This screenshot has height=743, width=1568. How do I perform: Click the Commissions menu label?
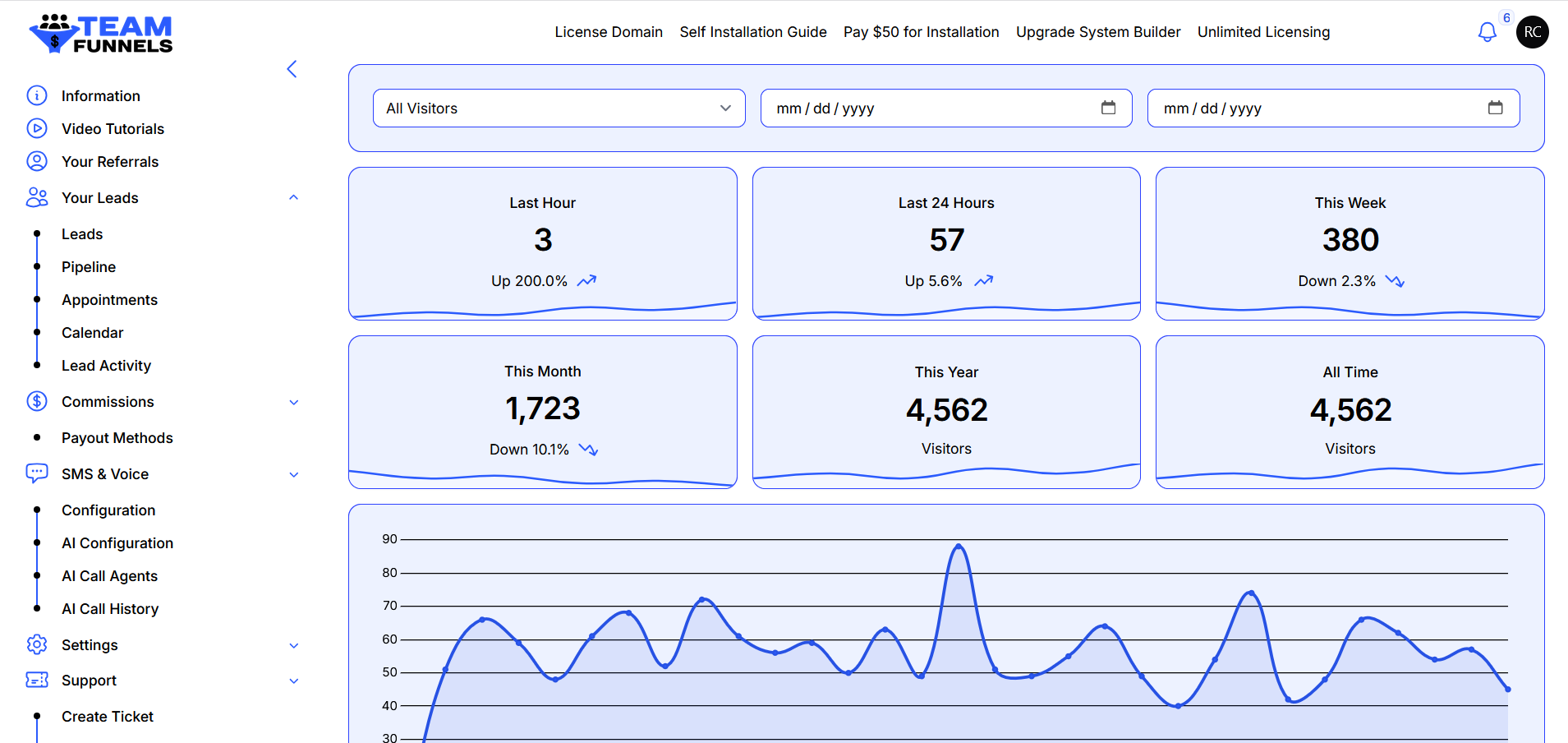coord(108,402)
